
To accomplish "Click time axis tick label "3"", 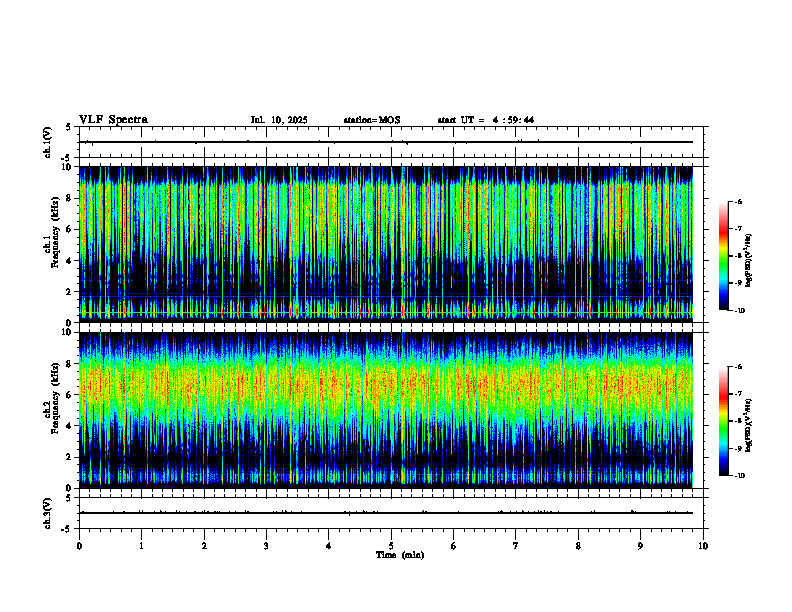I will [266, 546].
